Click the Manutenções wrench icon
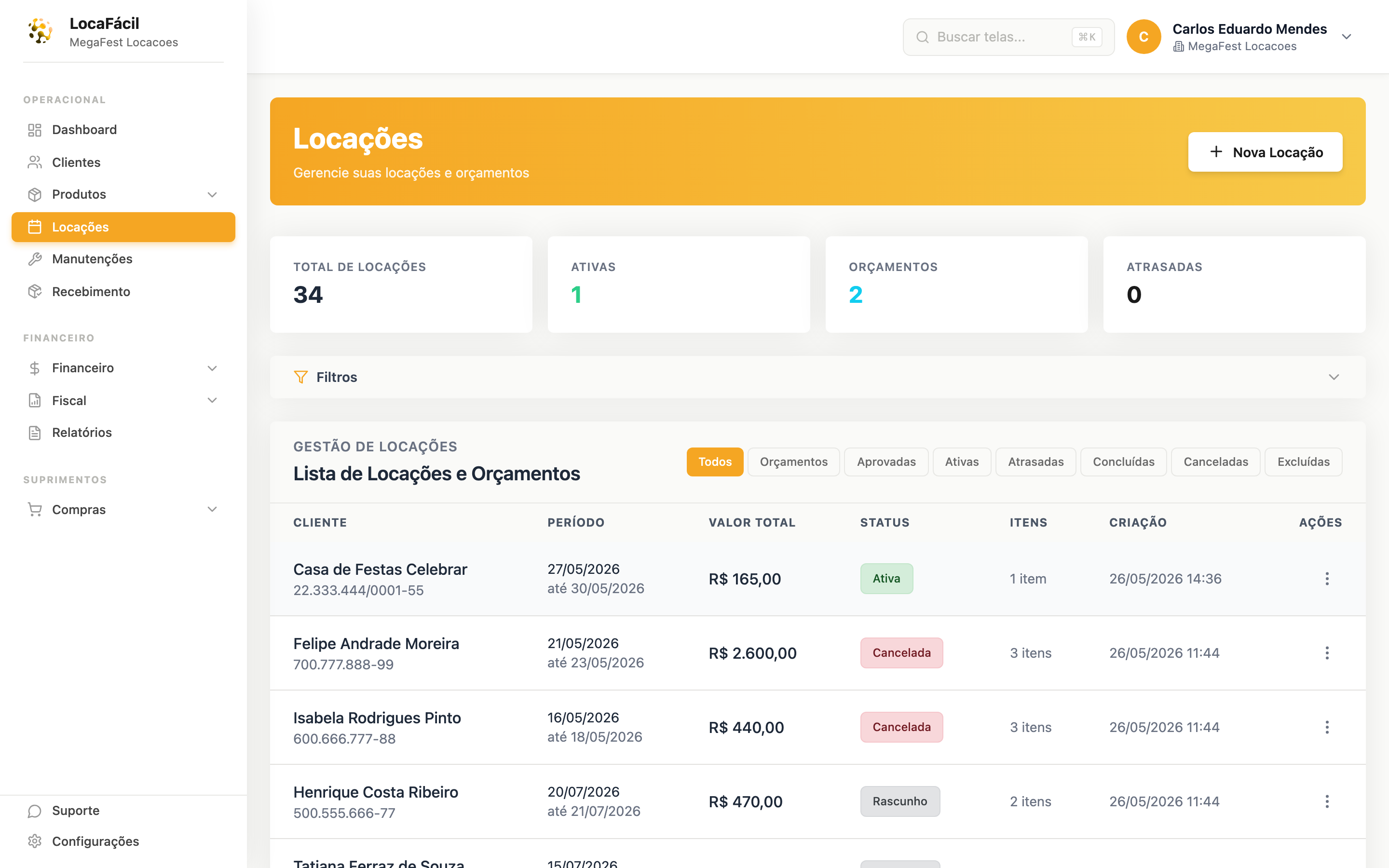 (x=34, y=259)
